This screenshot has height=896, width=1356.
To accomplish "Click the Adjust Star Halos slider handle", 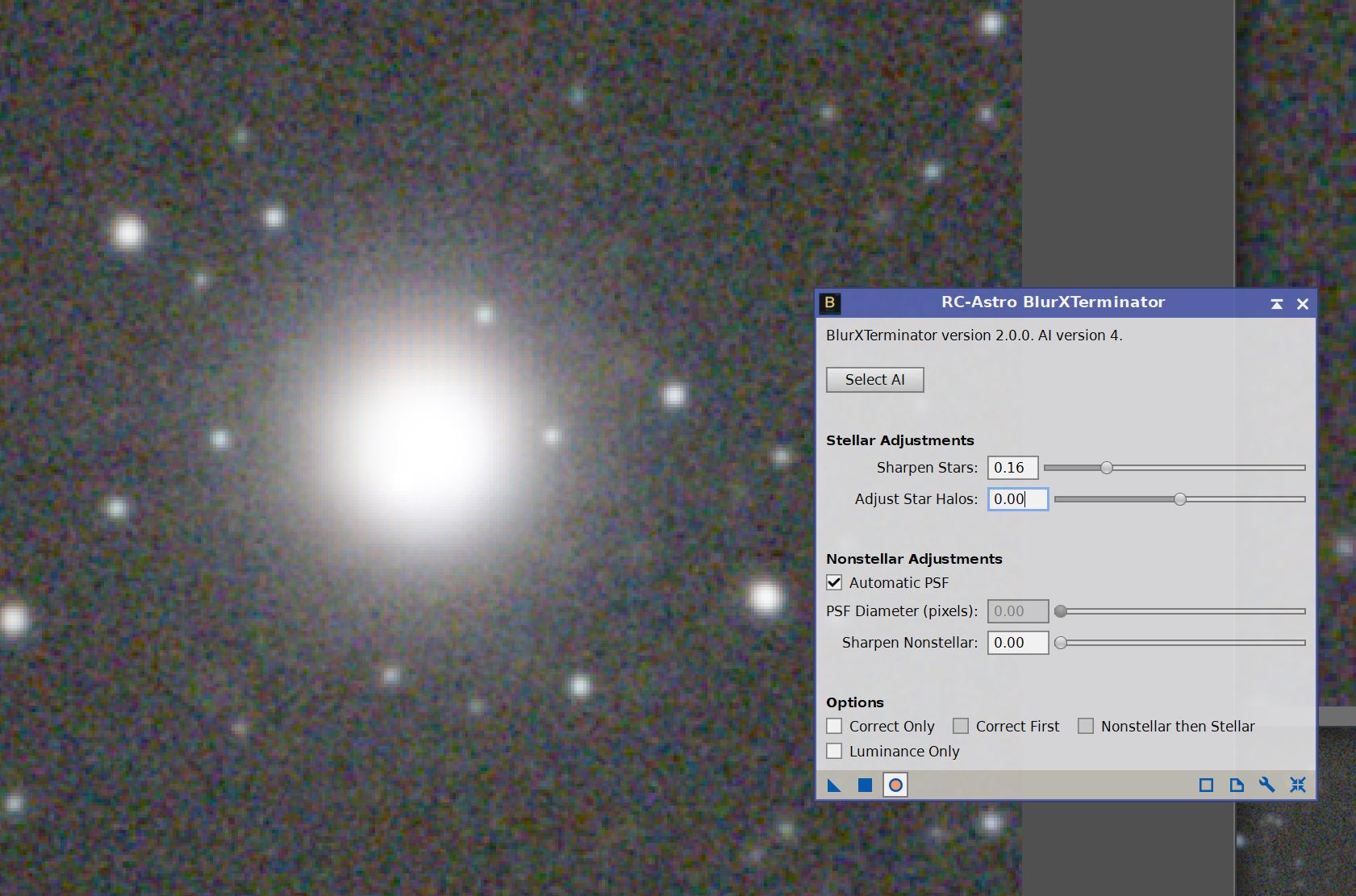I will (1180, 499).
